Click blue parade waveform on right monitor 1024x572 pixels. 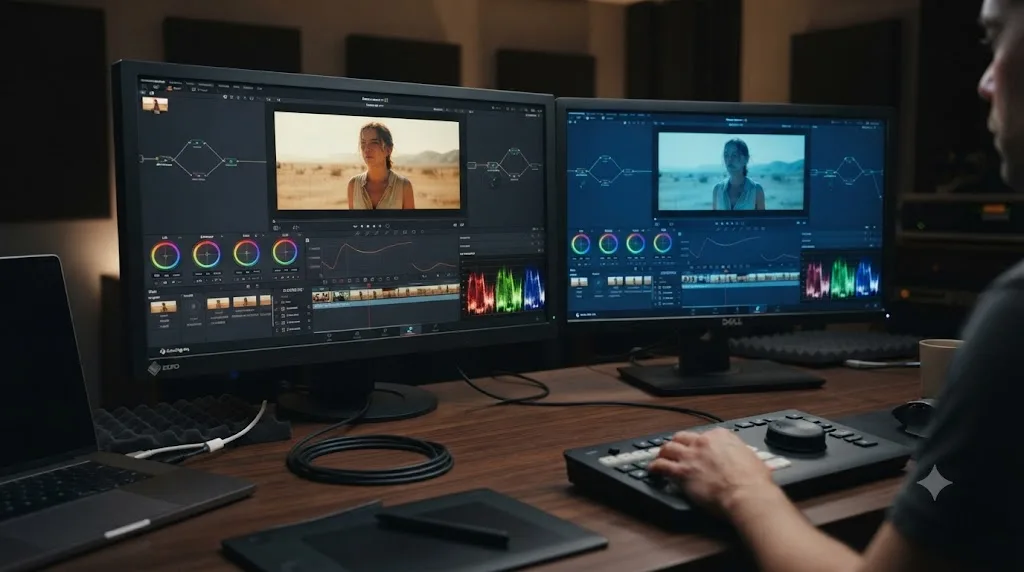[x=867, y=277]
